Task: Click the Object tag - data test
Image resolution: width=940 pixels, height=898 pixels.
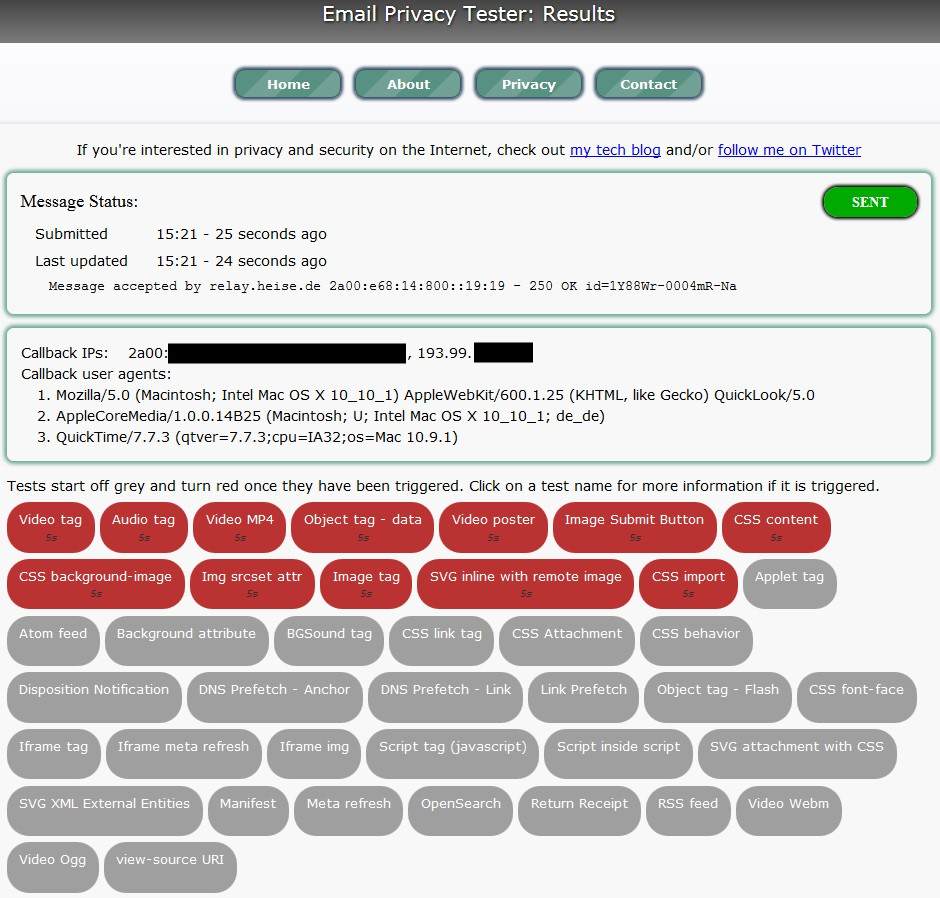Action: click(363, 527)
